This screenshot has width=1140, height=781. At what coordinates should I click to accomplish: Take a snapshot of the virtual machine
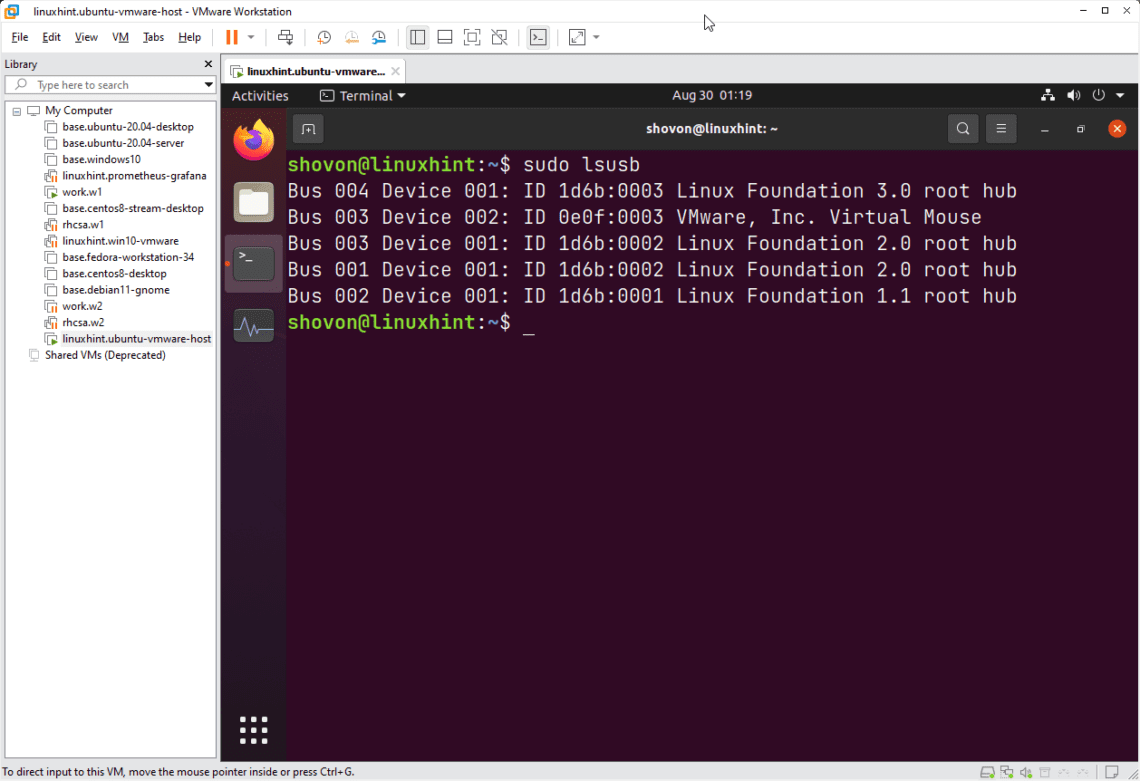(323, 37)
